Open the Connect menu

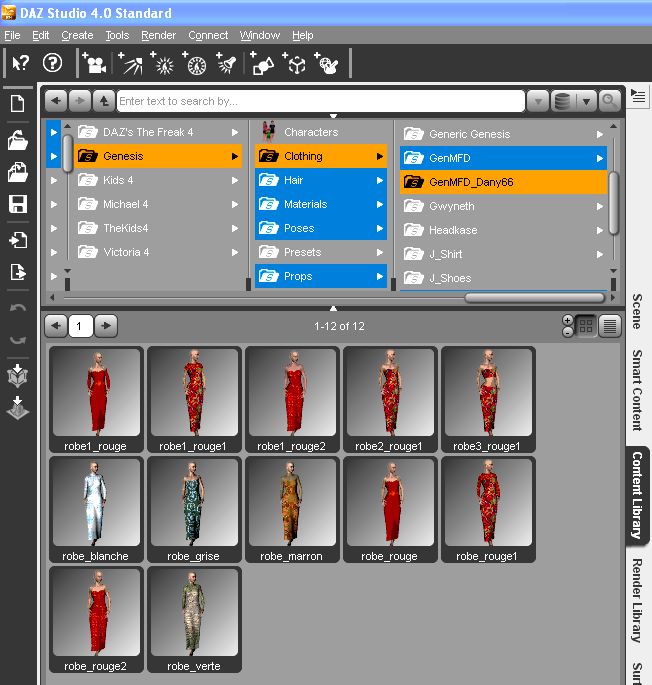pyautogui.click(x=208, y=35)
